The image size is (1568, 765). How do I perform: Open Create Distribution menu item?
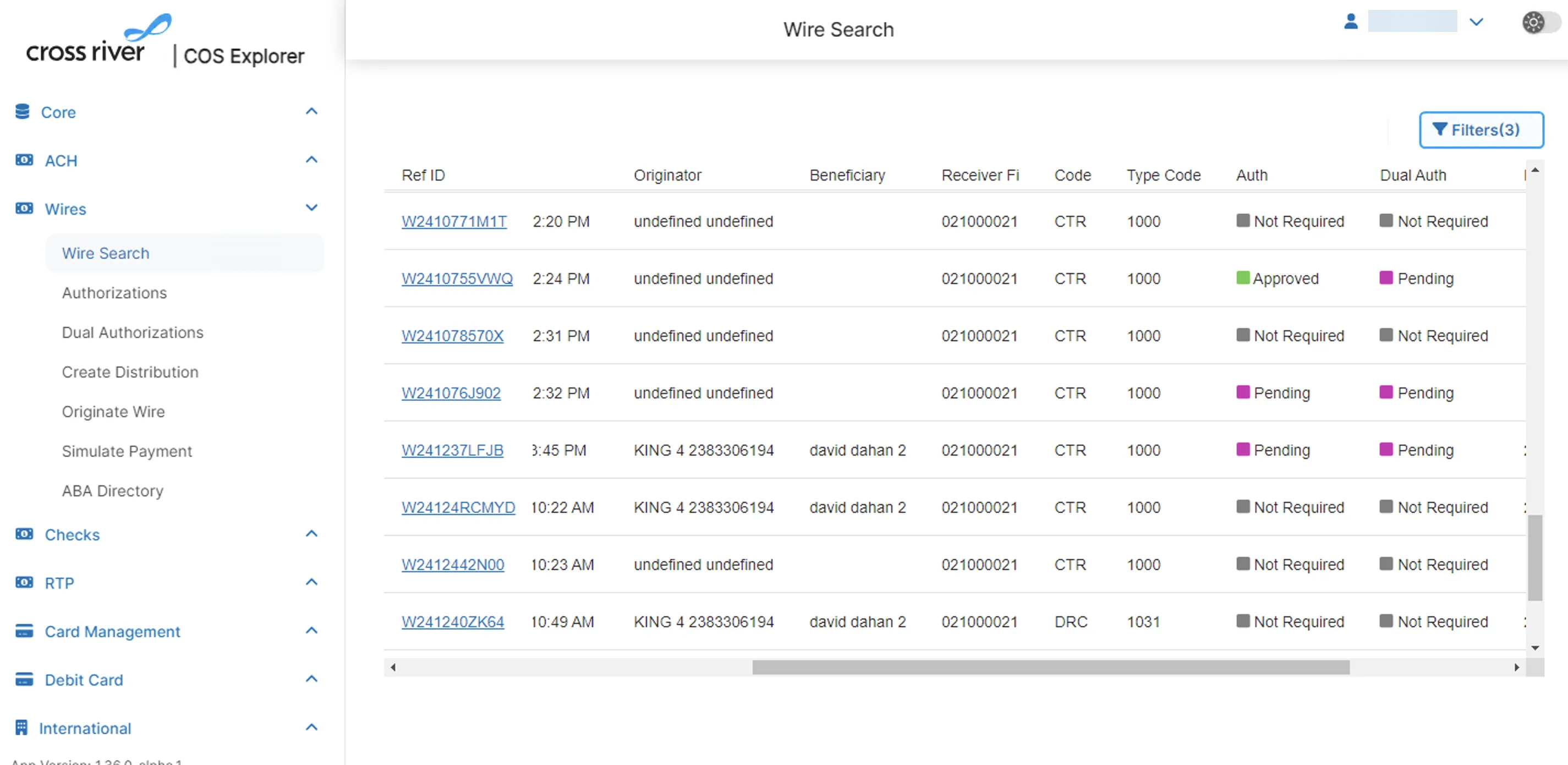click(130, 372)
